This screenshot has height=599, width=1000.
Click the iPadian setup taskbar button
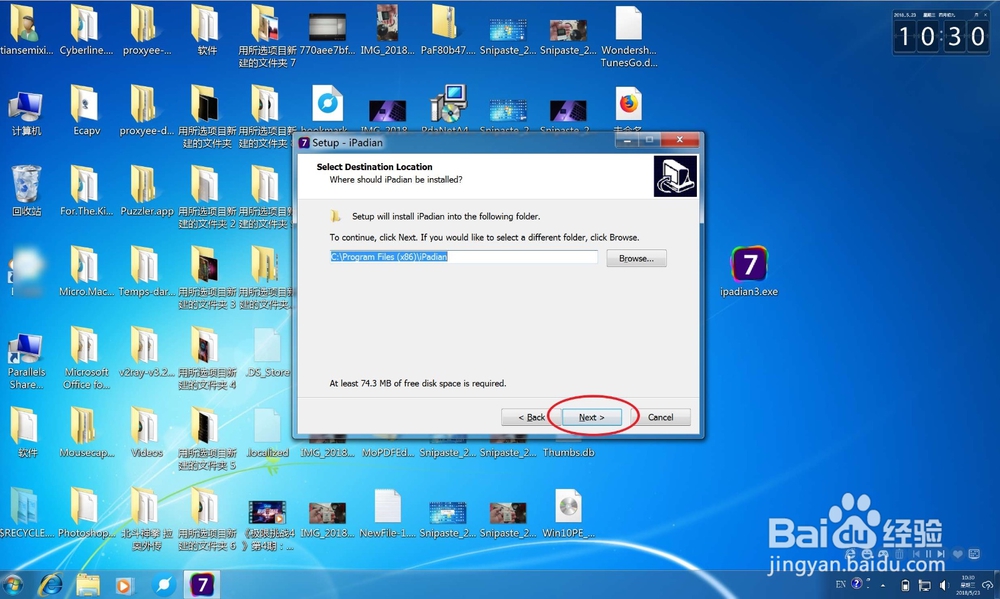tap(202, 585)
